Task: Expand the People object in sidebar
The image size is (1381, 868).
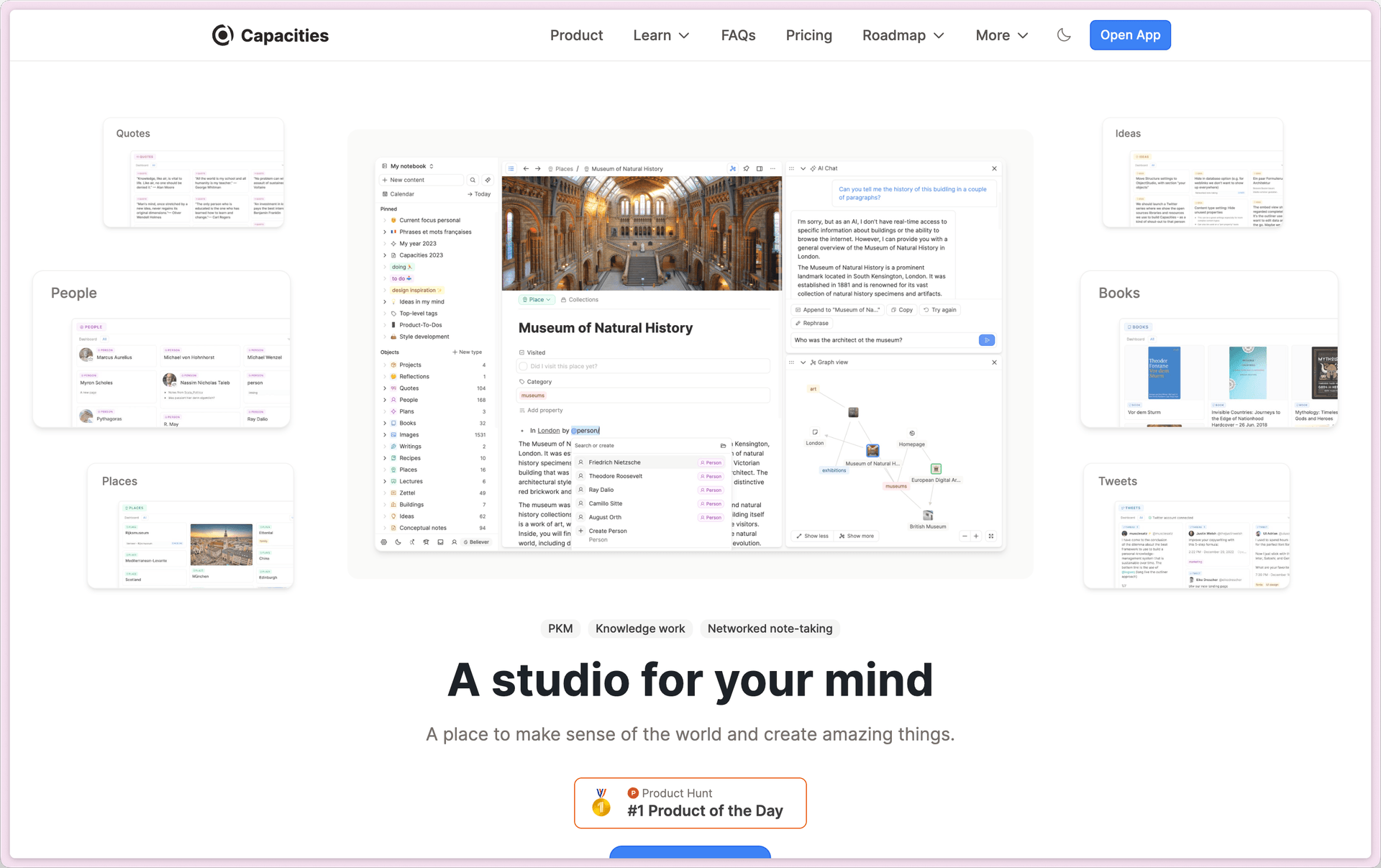Action: tap(385, 400)
